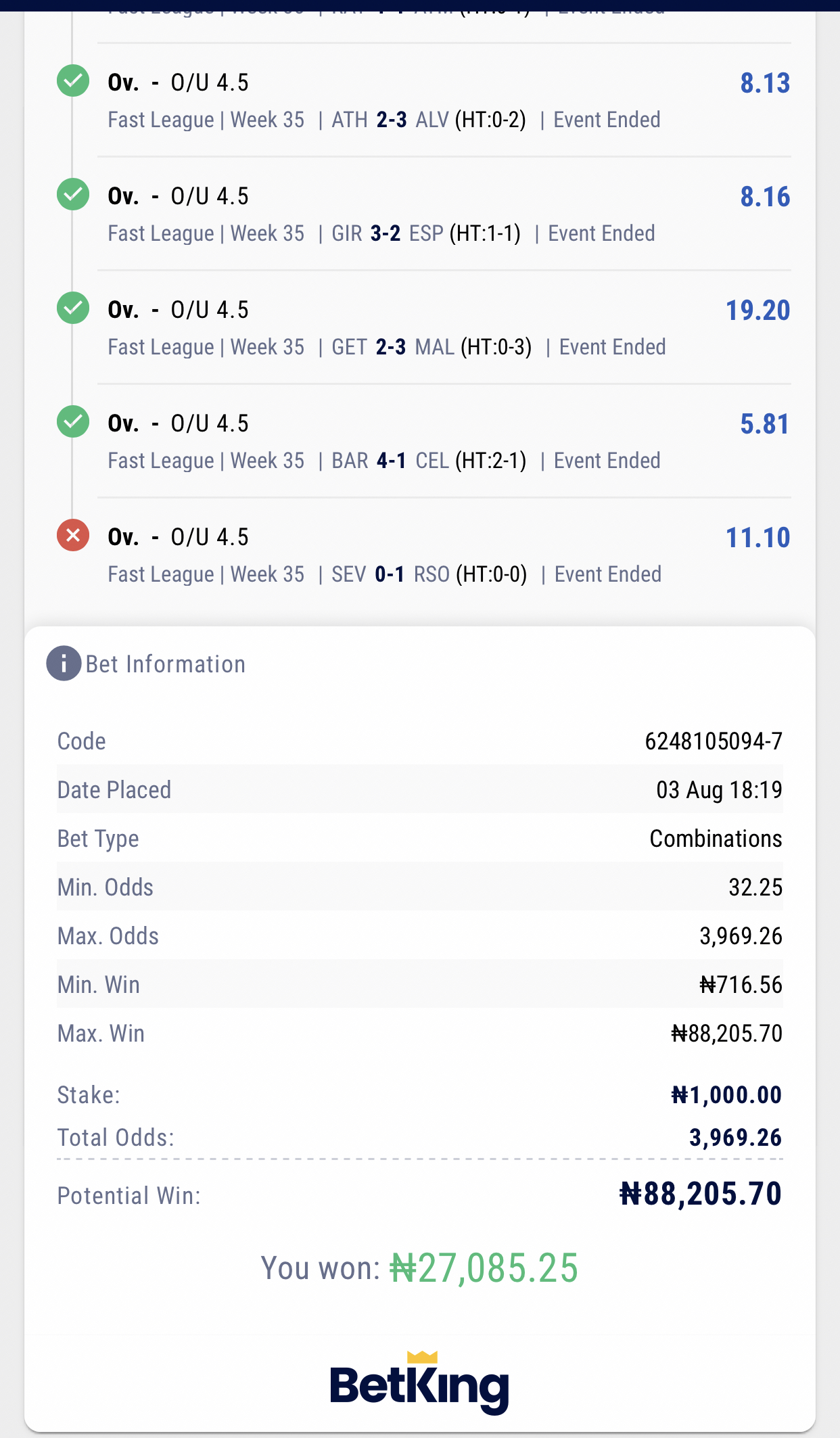The width and height of the screenshot is (840, 1438).
Task: Tap You won amount ₦27,085.25
Action: tap(484, 1268)
